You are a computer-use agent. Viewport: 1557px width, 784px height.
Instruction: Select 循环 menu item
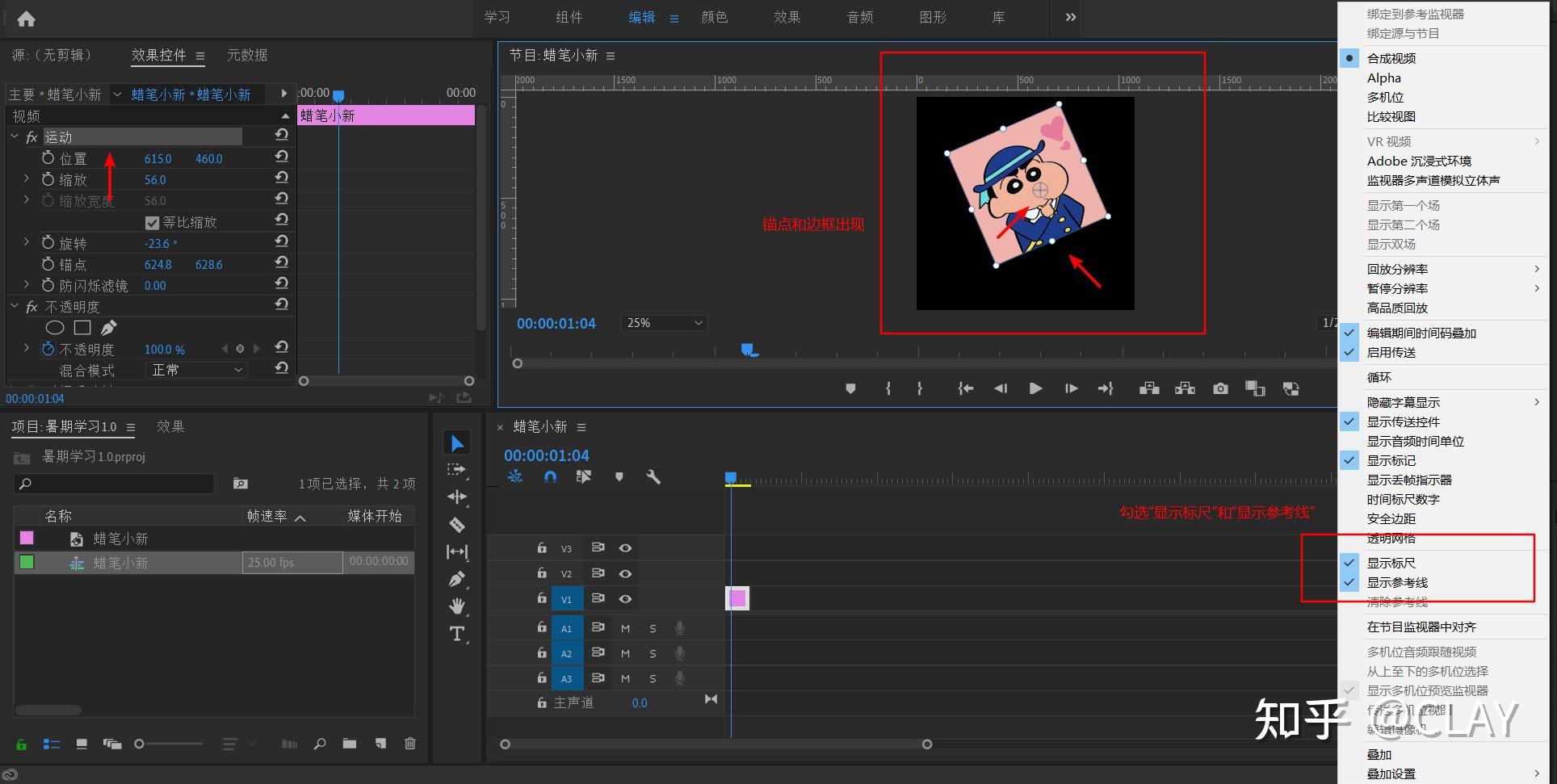(1379, 377)
